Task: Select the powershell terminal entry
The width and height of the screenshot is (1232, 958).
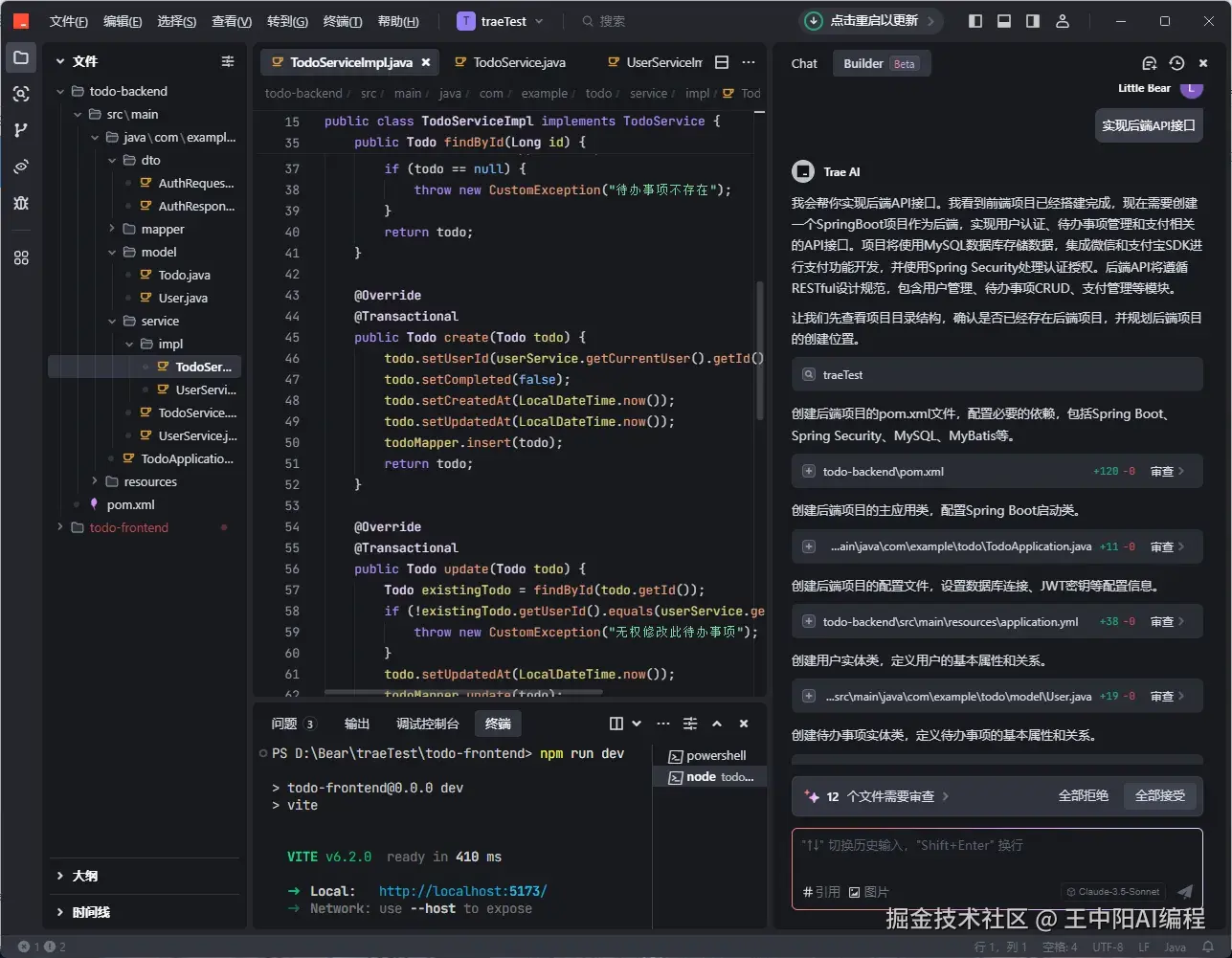Action: (708, 756)
